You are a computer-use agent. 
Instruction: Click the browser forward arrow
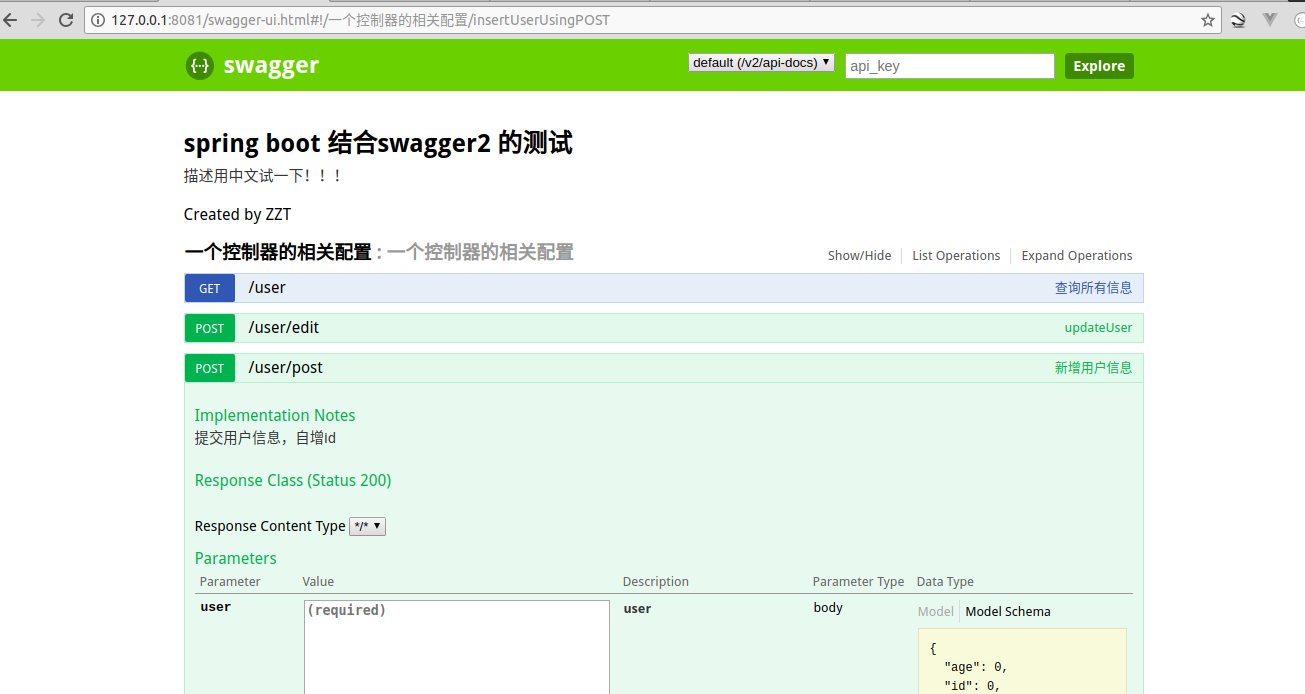[38, 19]
